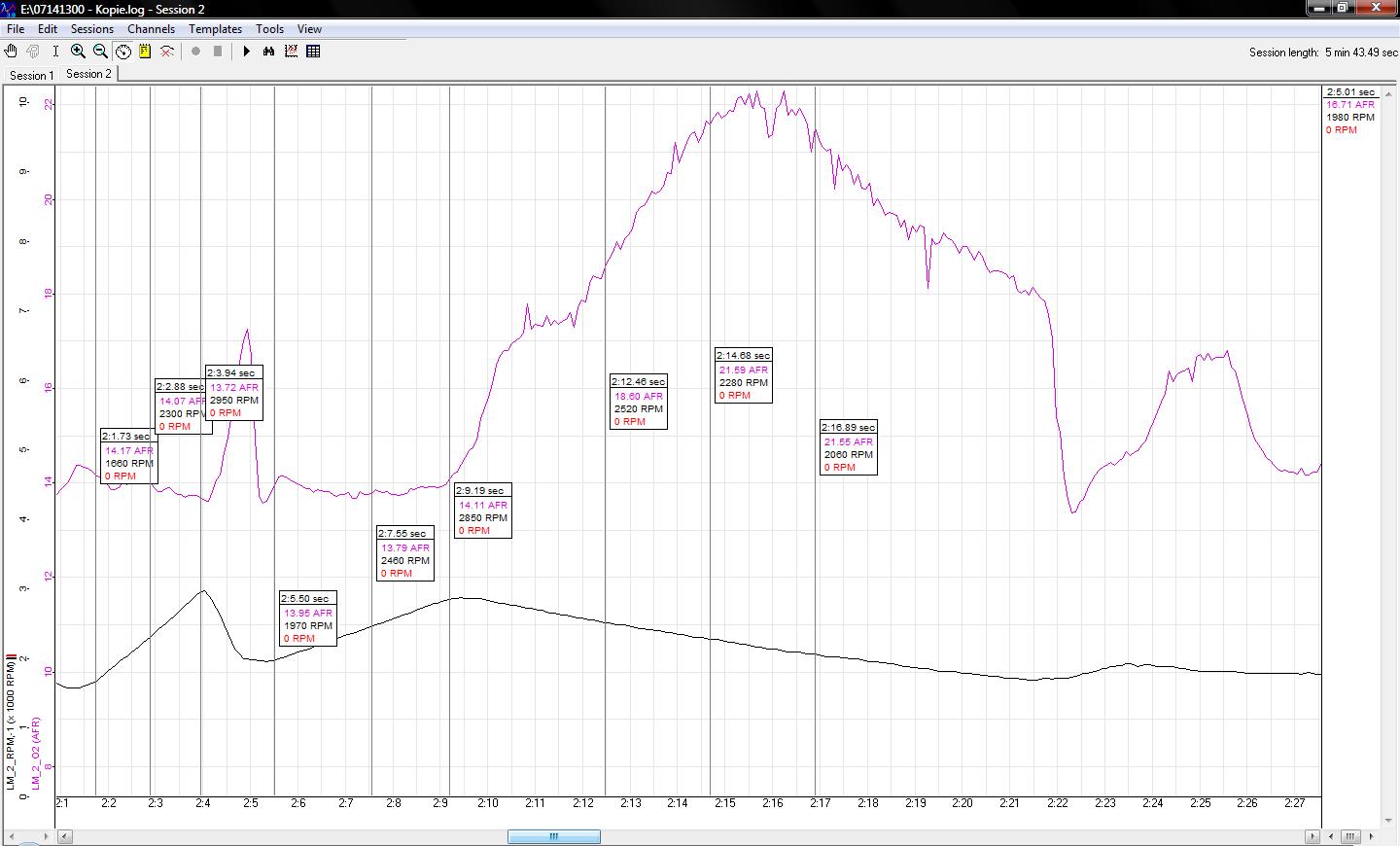Expand the View menu
Viewport: 1400px width, 846px height.
pos(309,29)
